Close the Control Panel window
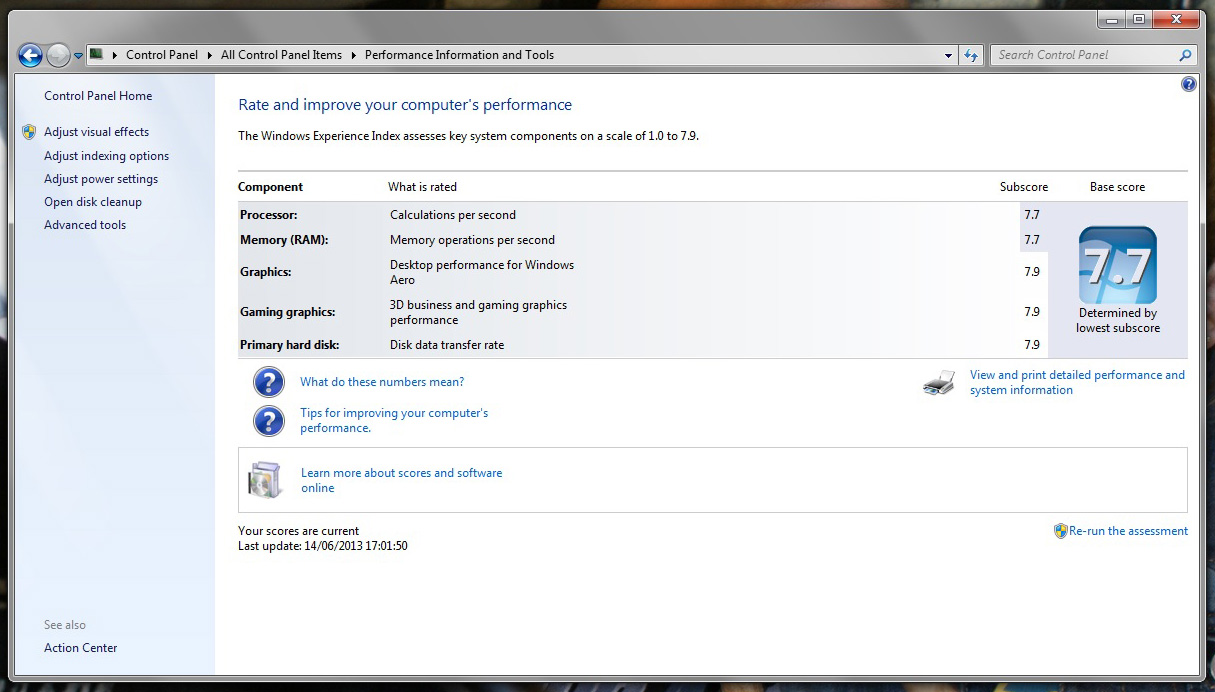Screen dimensions: 1215x692 pyautogui.click(x=1175, y=19)
